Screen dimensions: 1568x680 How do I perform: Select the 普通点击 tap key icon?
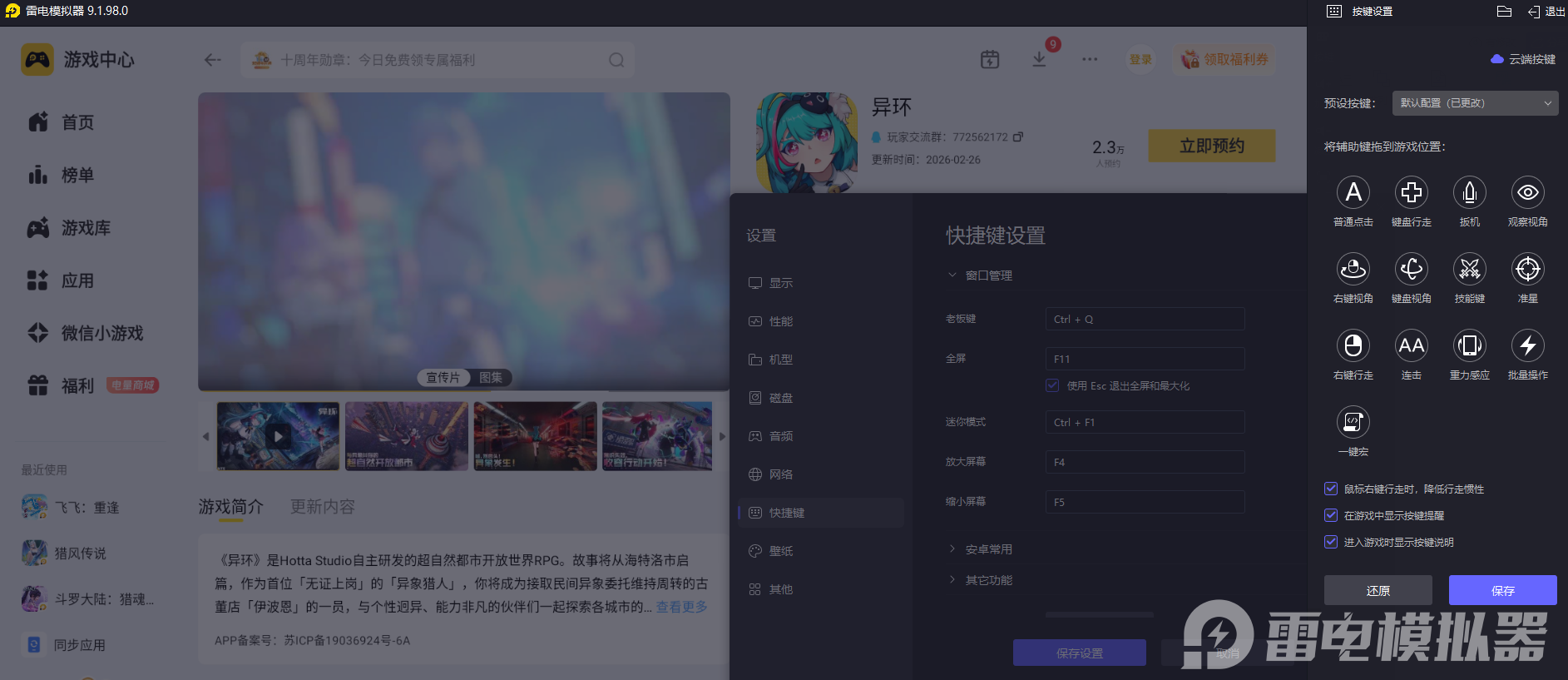click(x=1353, y=192)
